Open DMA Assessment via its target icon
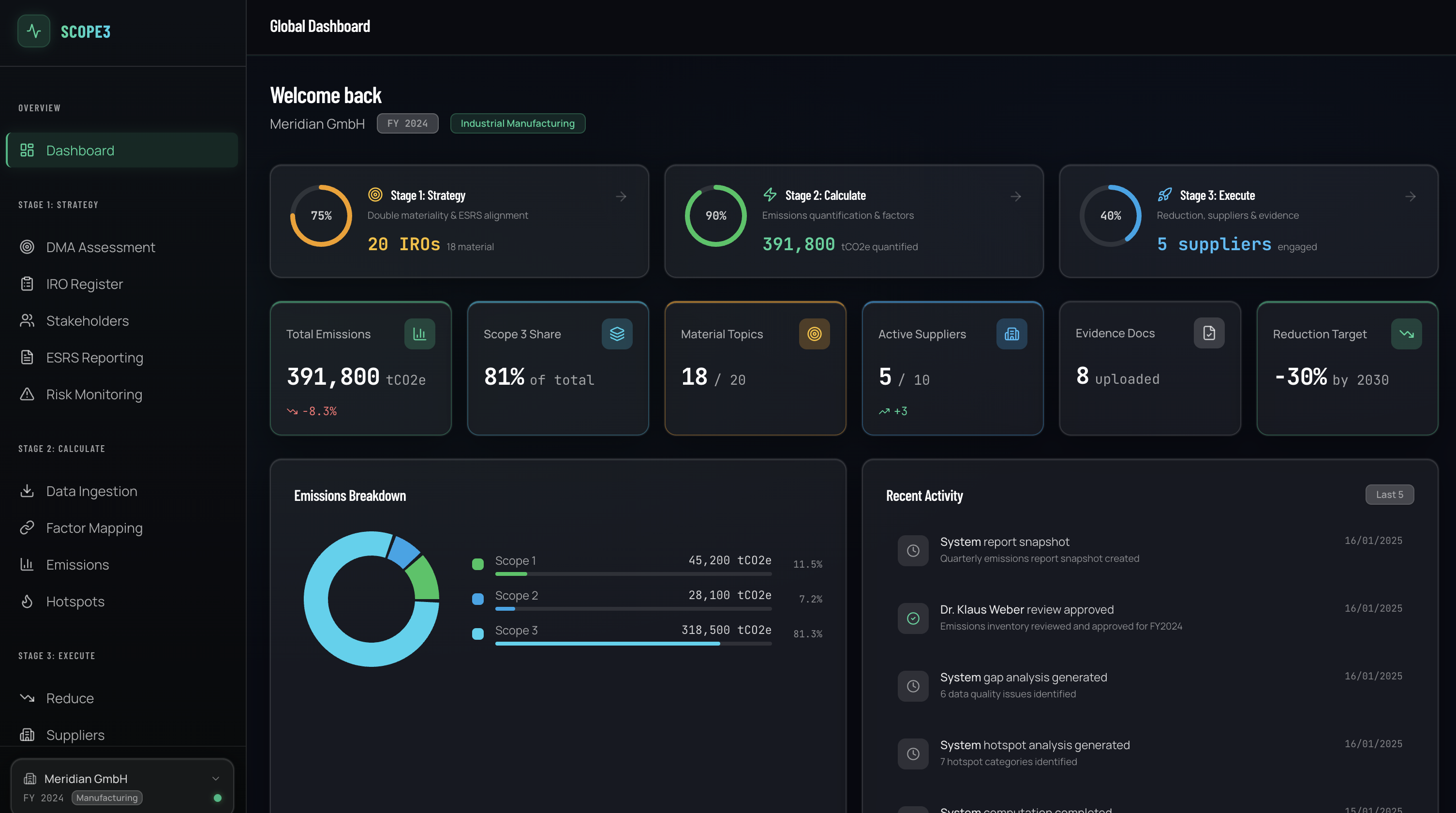This screenshot has height=813, width=1456. (27, 247)
